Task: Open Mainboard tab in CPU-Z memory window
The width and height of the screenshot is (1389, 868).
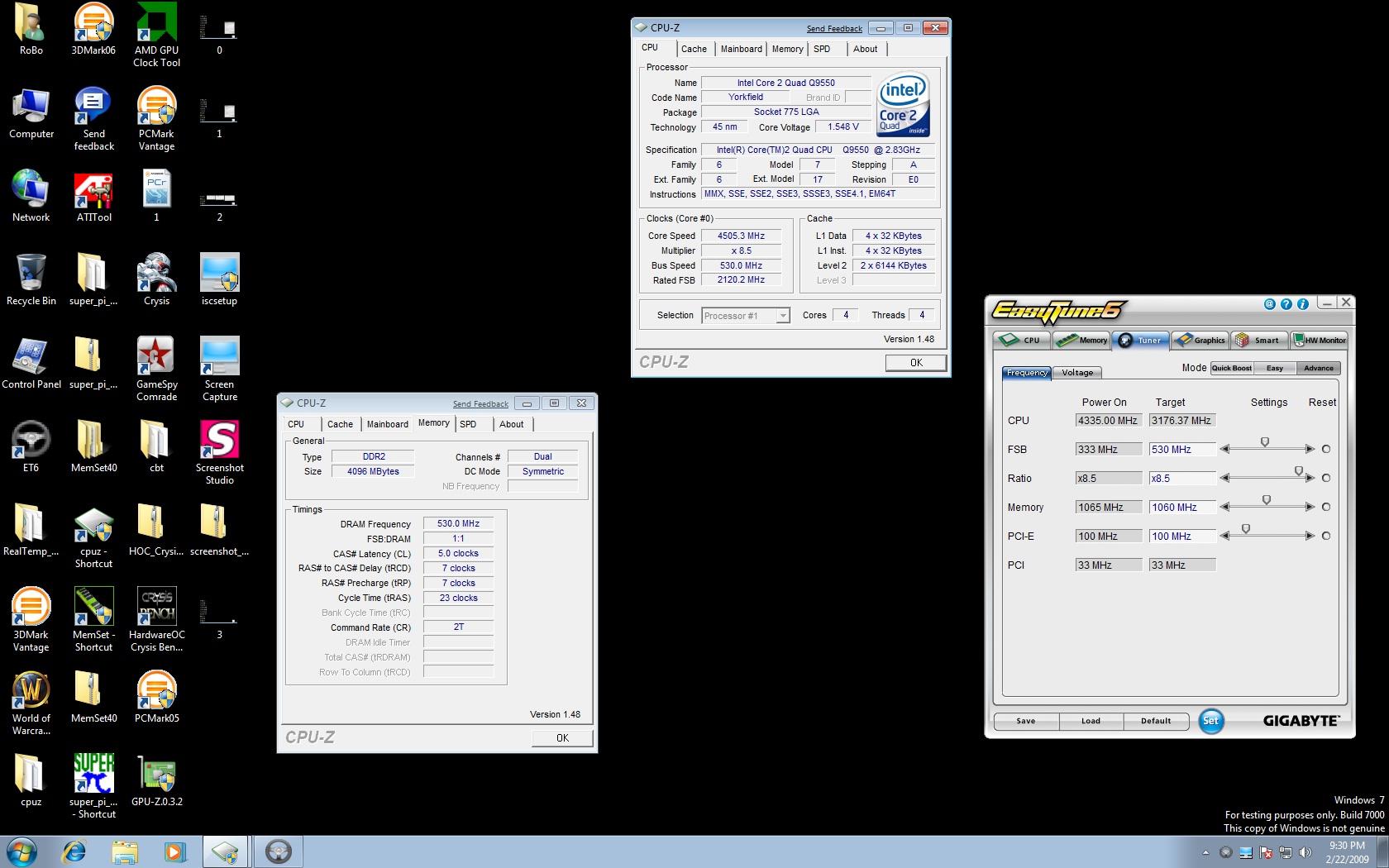Action: pos(388,424)
